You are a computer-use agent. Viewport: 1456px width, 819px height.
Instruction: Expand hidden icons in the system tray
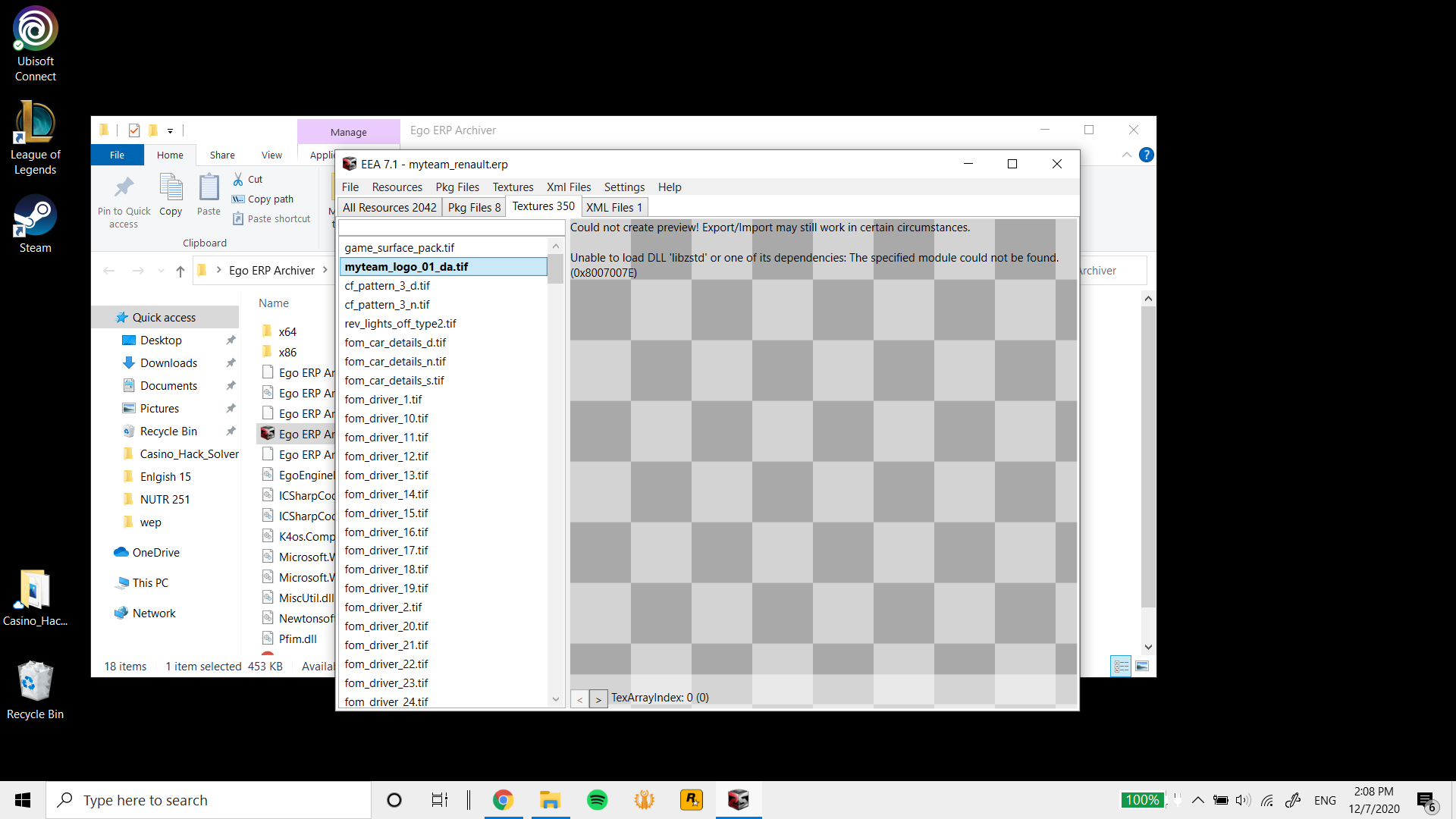pyautogui.click(x=1198, y=799)
